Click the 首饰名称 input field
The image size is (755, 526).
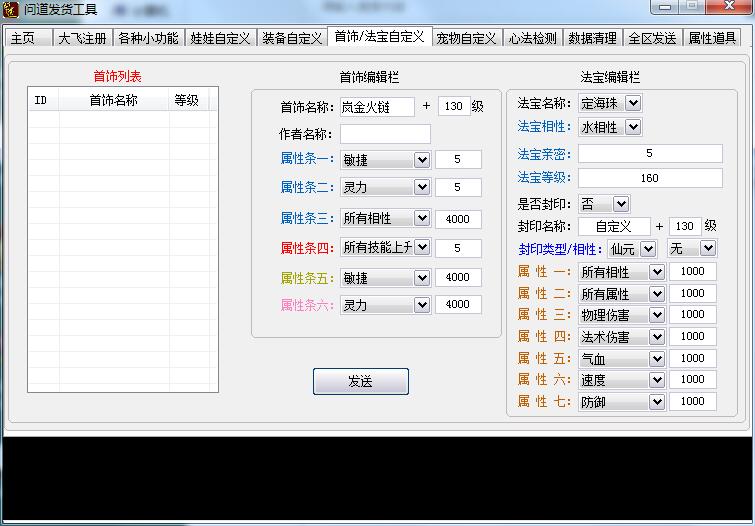click(377, 106)
